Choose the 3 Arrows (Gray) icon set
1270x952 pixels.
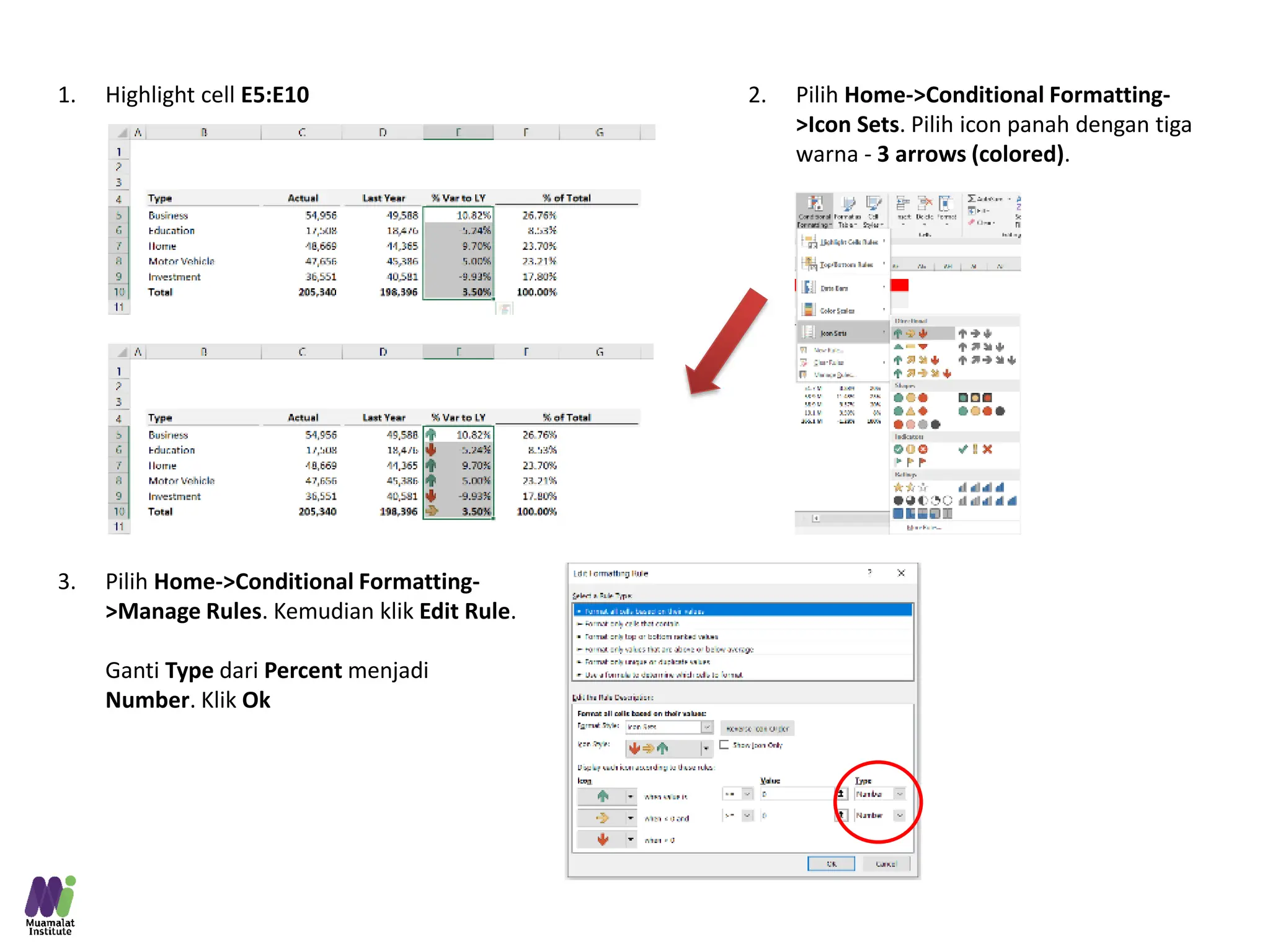pos(975,333)
